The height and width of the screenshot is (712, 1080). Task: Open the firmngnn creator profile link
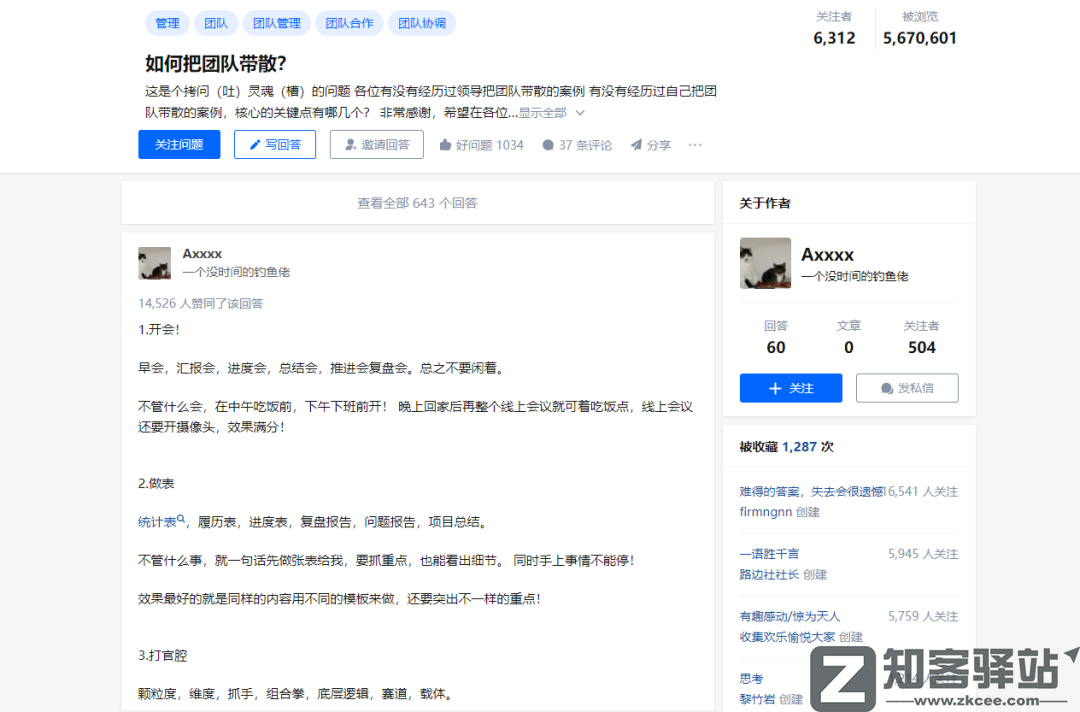point(765,512)
